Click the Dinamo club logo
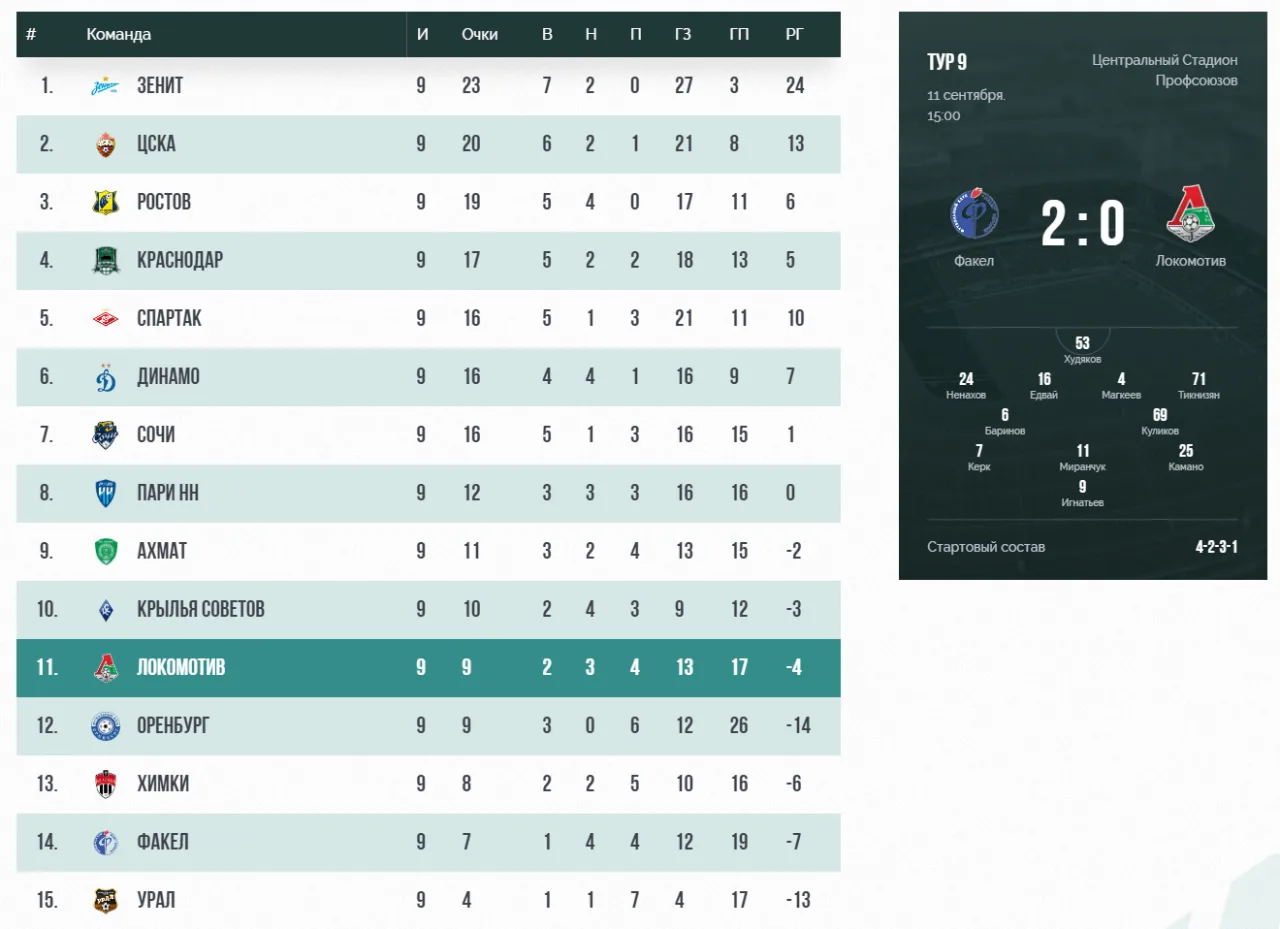 click(106, 376)
